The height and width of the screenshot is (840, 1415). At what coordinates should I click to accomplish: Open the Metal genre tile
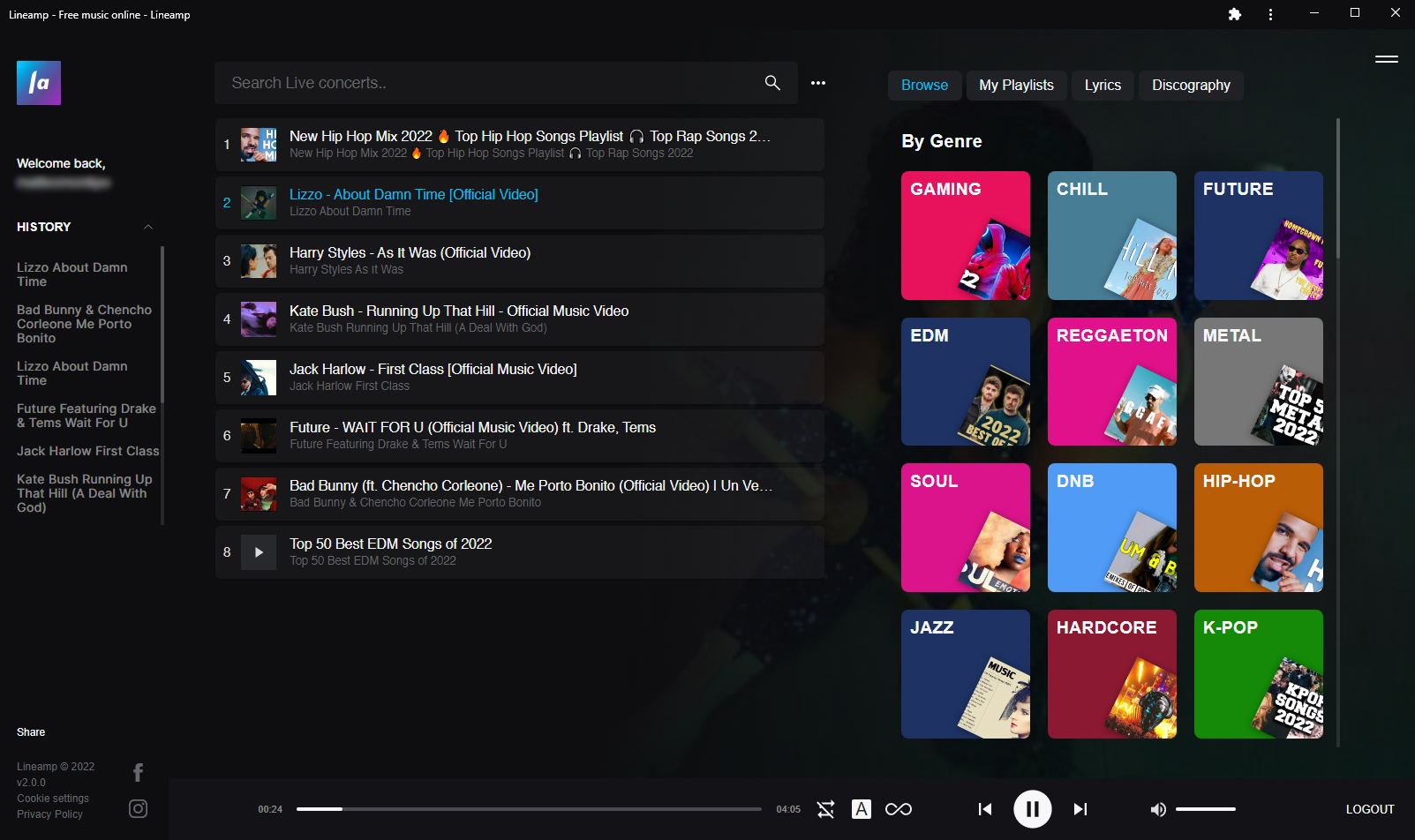tap(1259, 381)
